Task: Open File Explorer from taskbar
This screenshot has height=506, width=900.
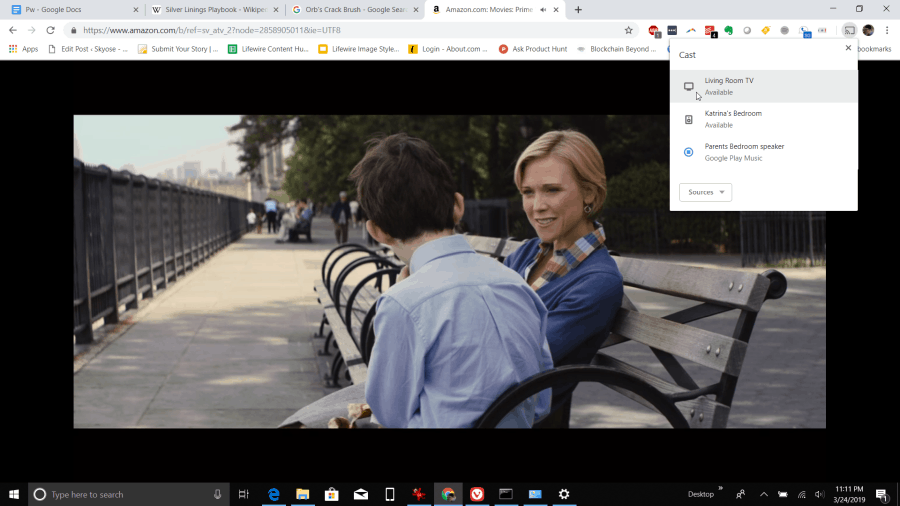Action: tap(302, 494)
